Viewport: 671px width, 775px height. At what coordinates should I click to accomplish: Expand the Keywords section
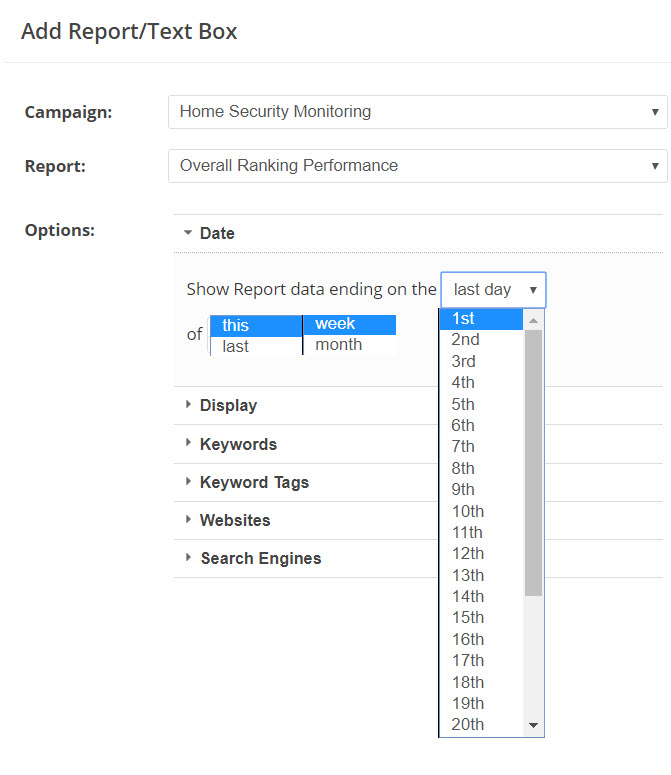click(238, 444)
